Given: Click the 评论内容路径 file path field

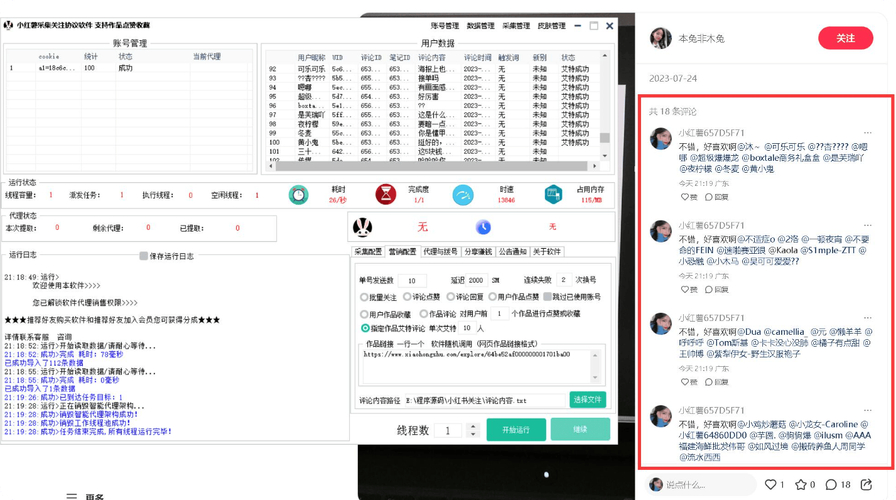Looking at the screenshot, I should pos(486,401).
